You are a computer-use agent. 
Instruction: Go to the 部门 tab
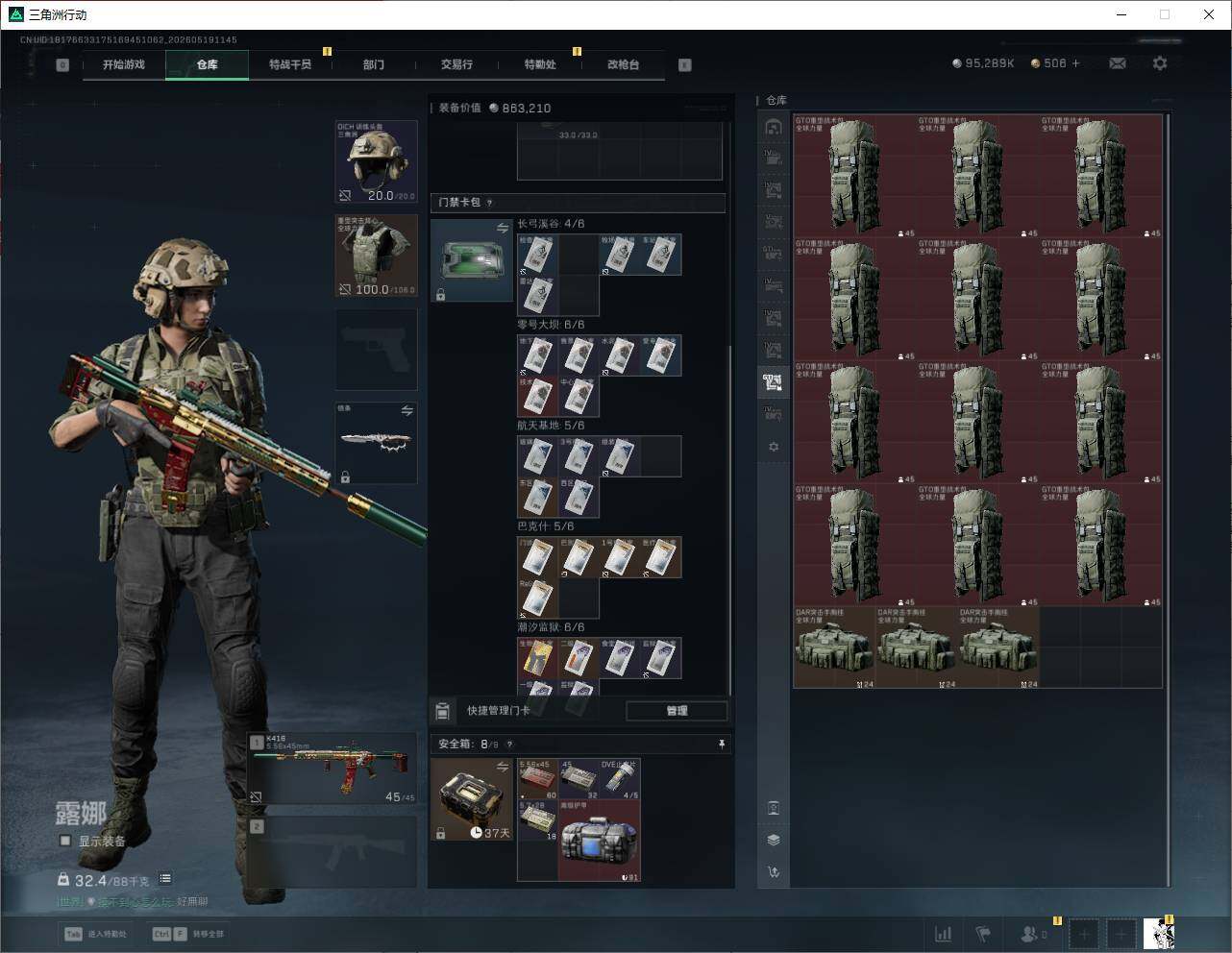pyautogui.click(x=374, y=64)
